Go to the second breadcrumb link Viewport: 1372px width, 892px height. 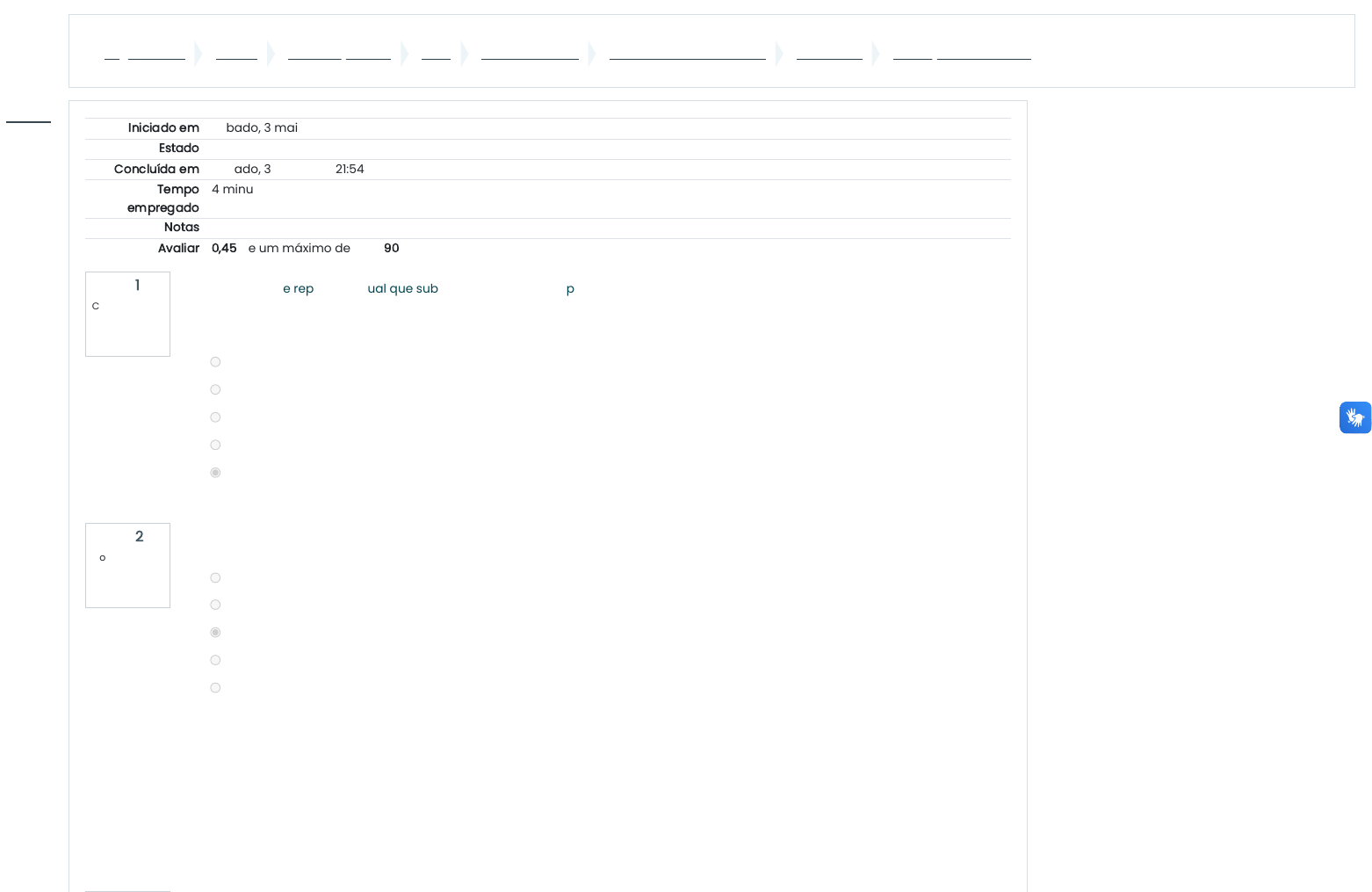236,54
